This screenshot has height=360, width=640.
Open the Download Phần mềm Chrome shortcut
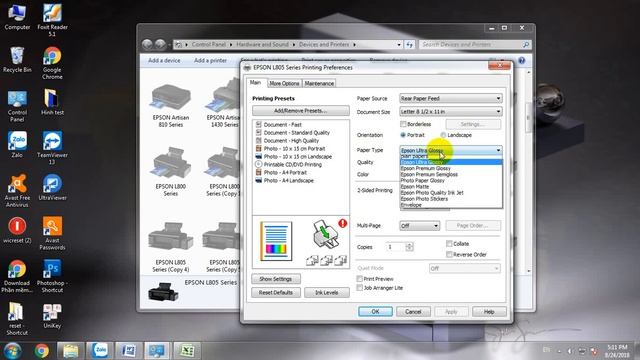(16, 276)
